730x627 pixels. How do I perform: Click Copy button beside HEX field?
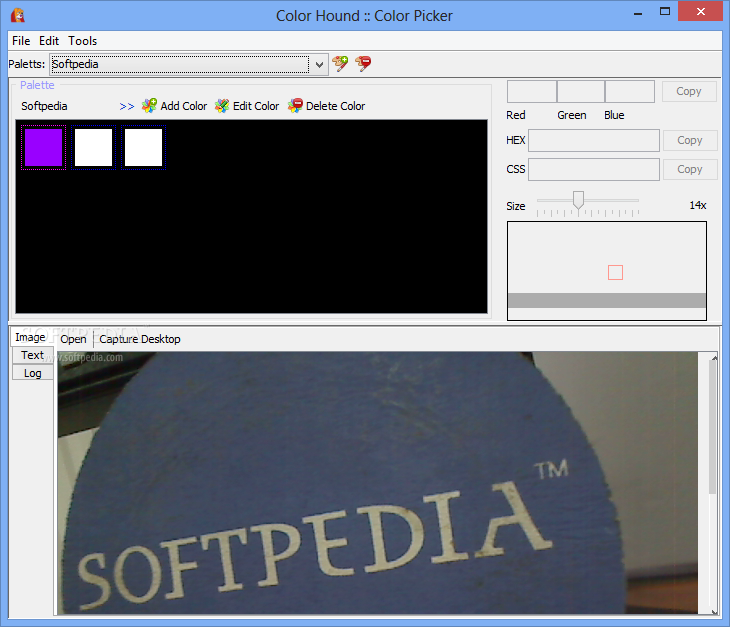click(690, 140)
